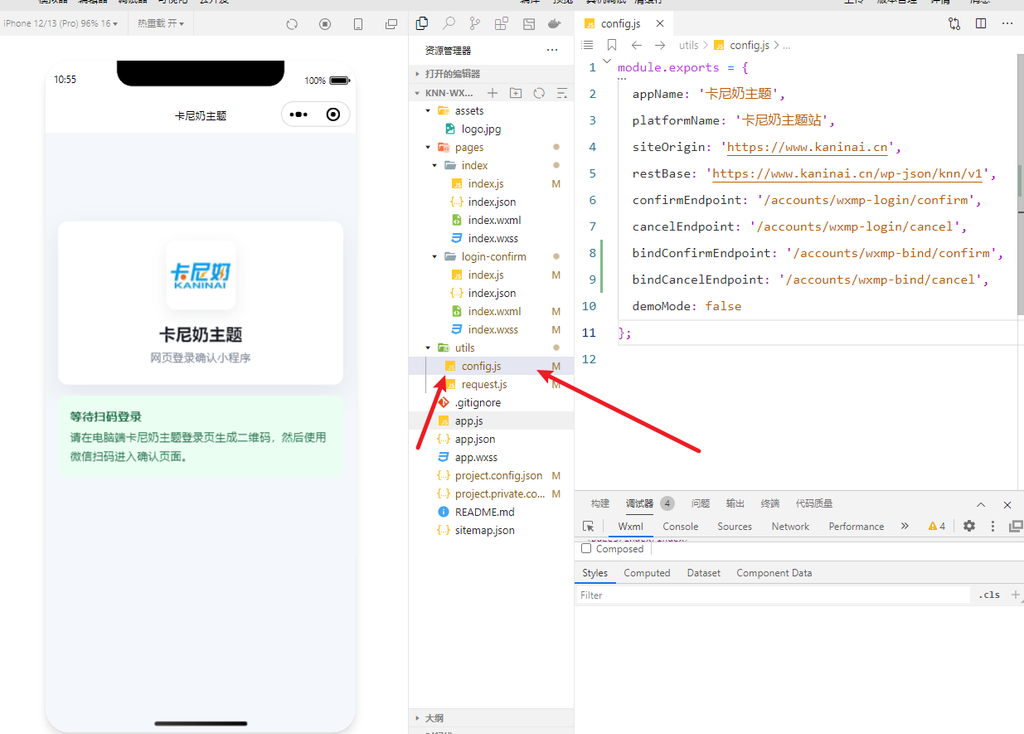This screenshot has height=734, width=1024.
Task: Click the siteOrigin kaninai.cn URL link
Action: pyautogui.click(x=807, y=147)
